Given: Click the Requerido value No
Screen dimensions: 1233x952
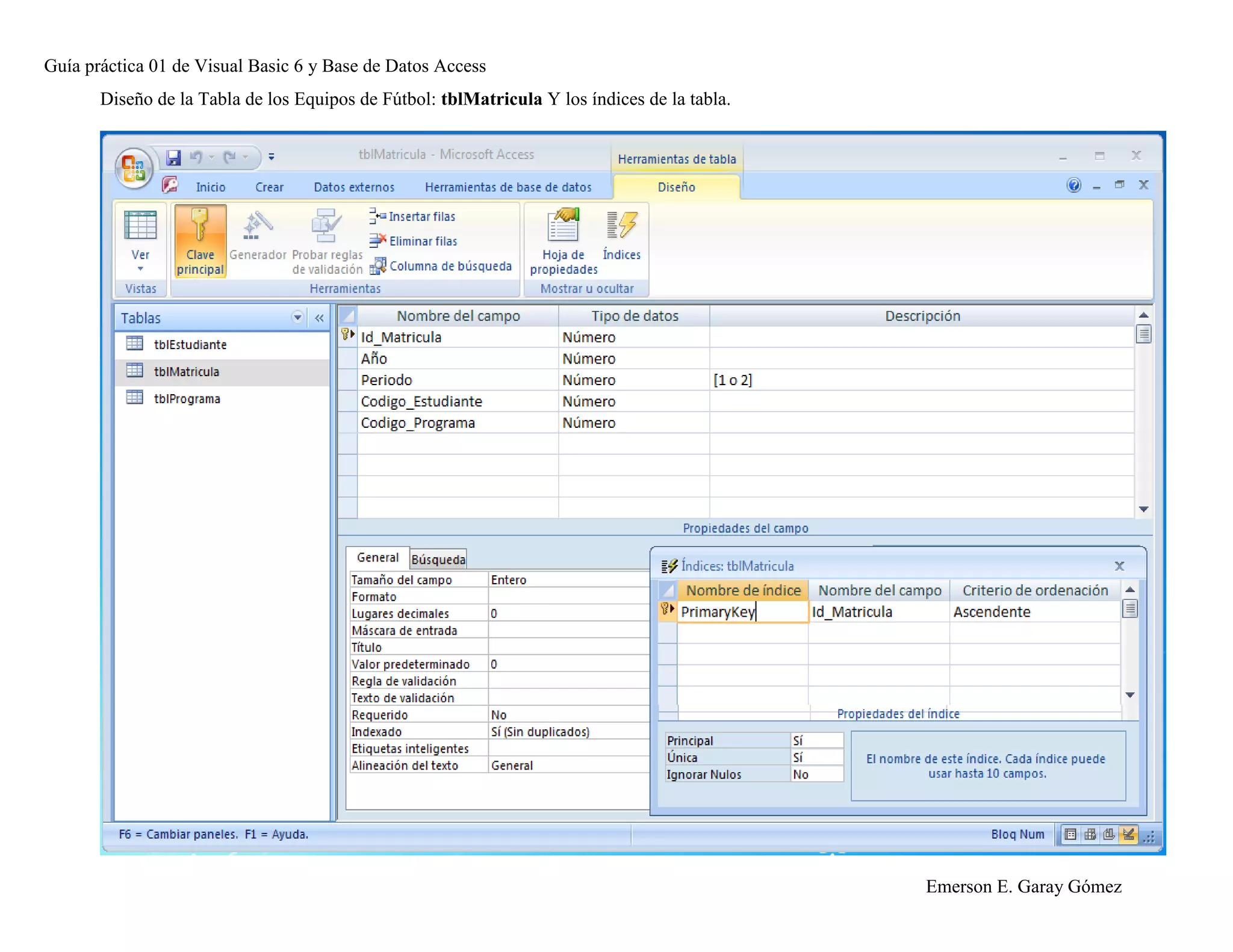Looking at the screenshot, I should [x=568, y=715].
